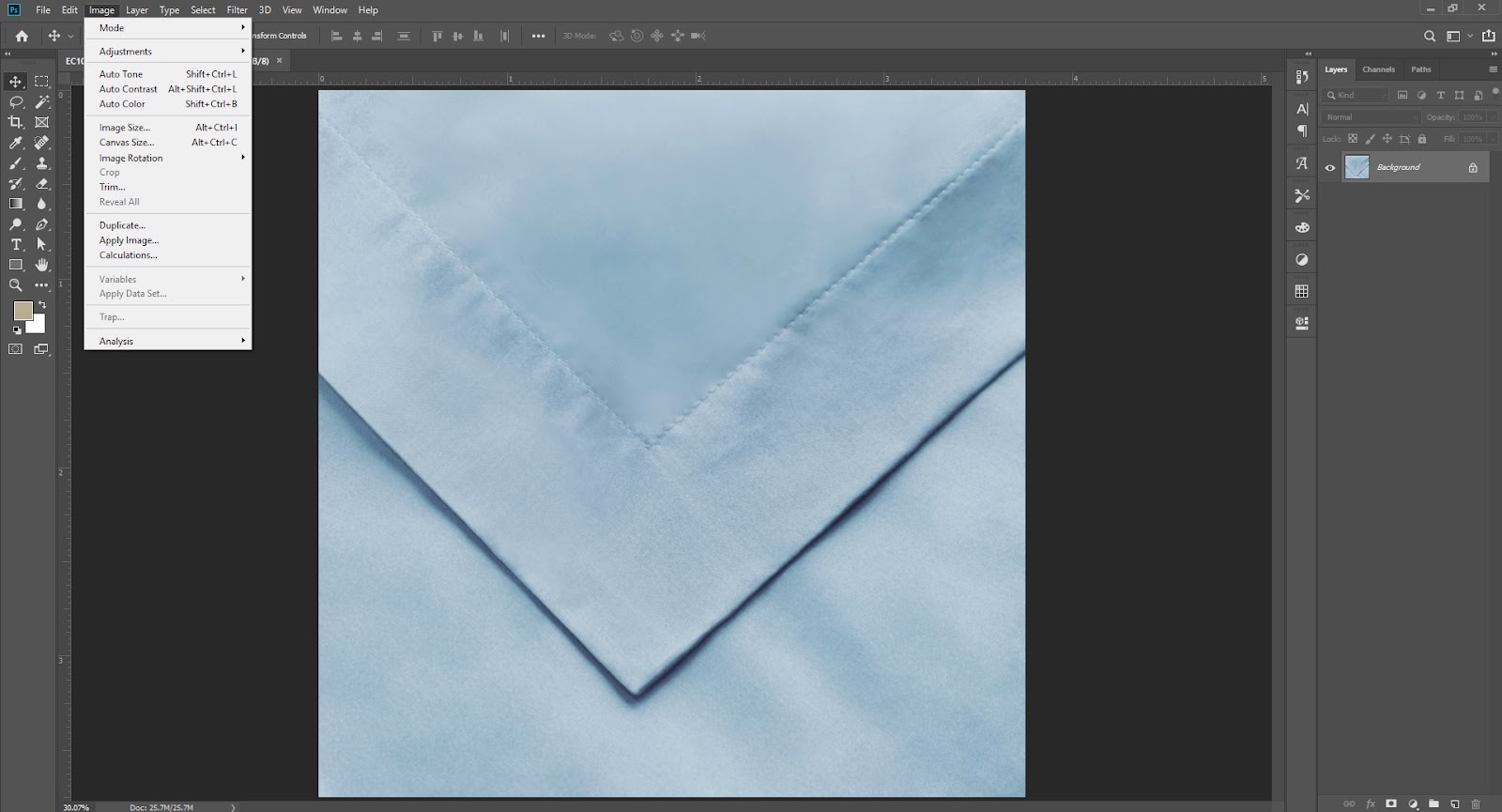The image size is (1502, 812).
Task: Click the Home button in options bar
Action: point(22,36)
